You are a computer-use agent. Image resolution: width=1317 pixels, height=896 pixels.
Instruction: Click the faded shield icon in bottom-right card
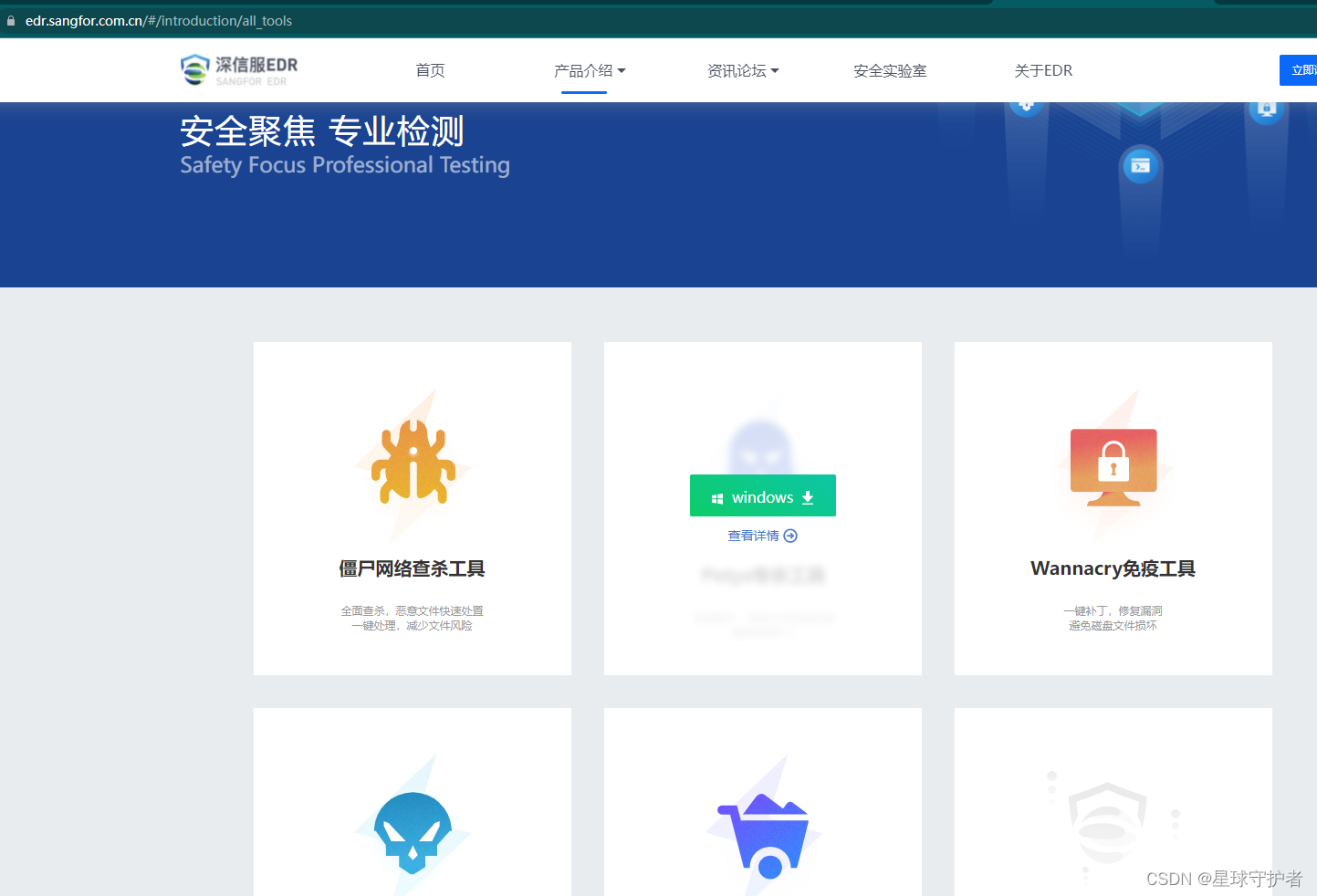[1106, 824]
